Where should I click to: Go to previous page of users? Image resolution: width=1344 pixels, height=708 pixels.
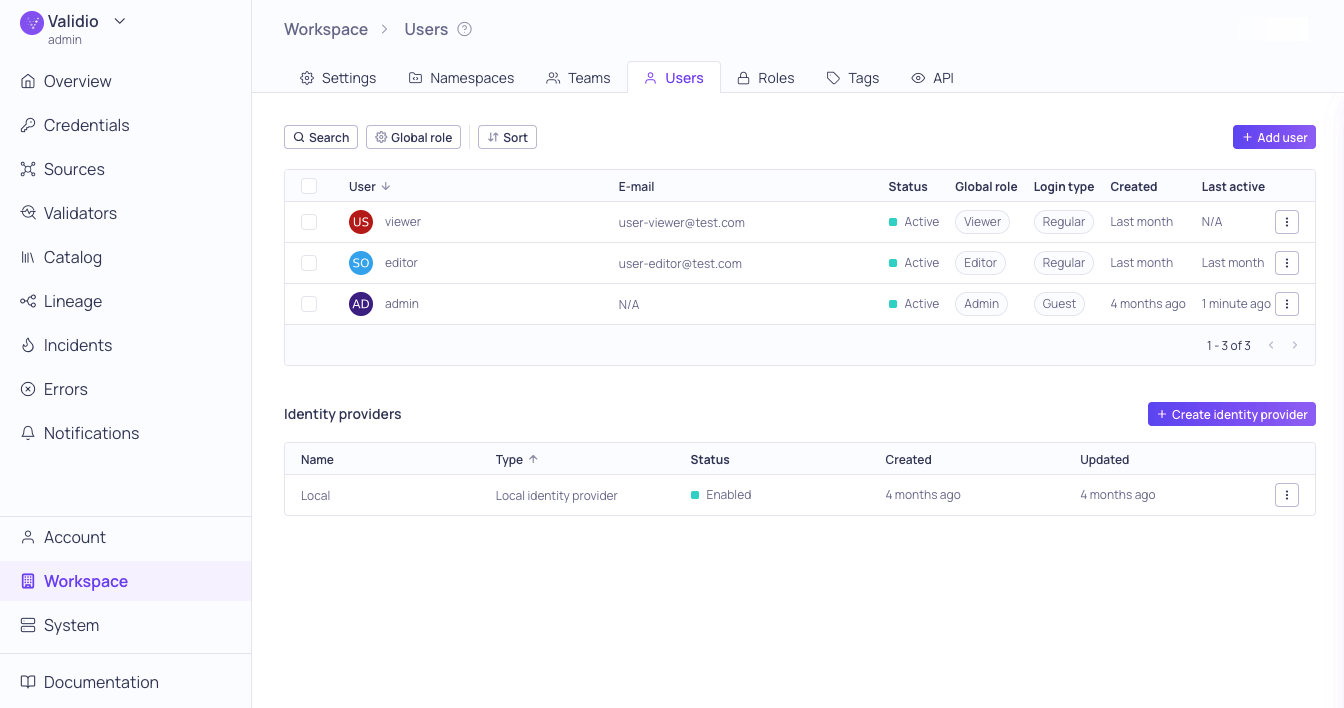click(x=1271, y=345)
